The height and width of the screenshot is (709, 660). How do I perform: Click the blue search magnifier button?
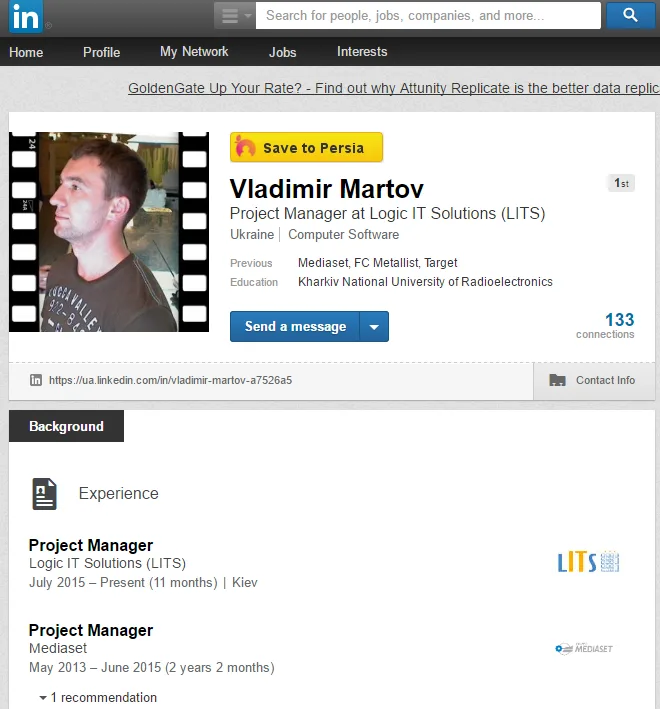pos(630,15)
